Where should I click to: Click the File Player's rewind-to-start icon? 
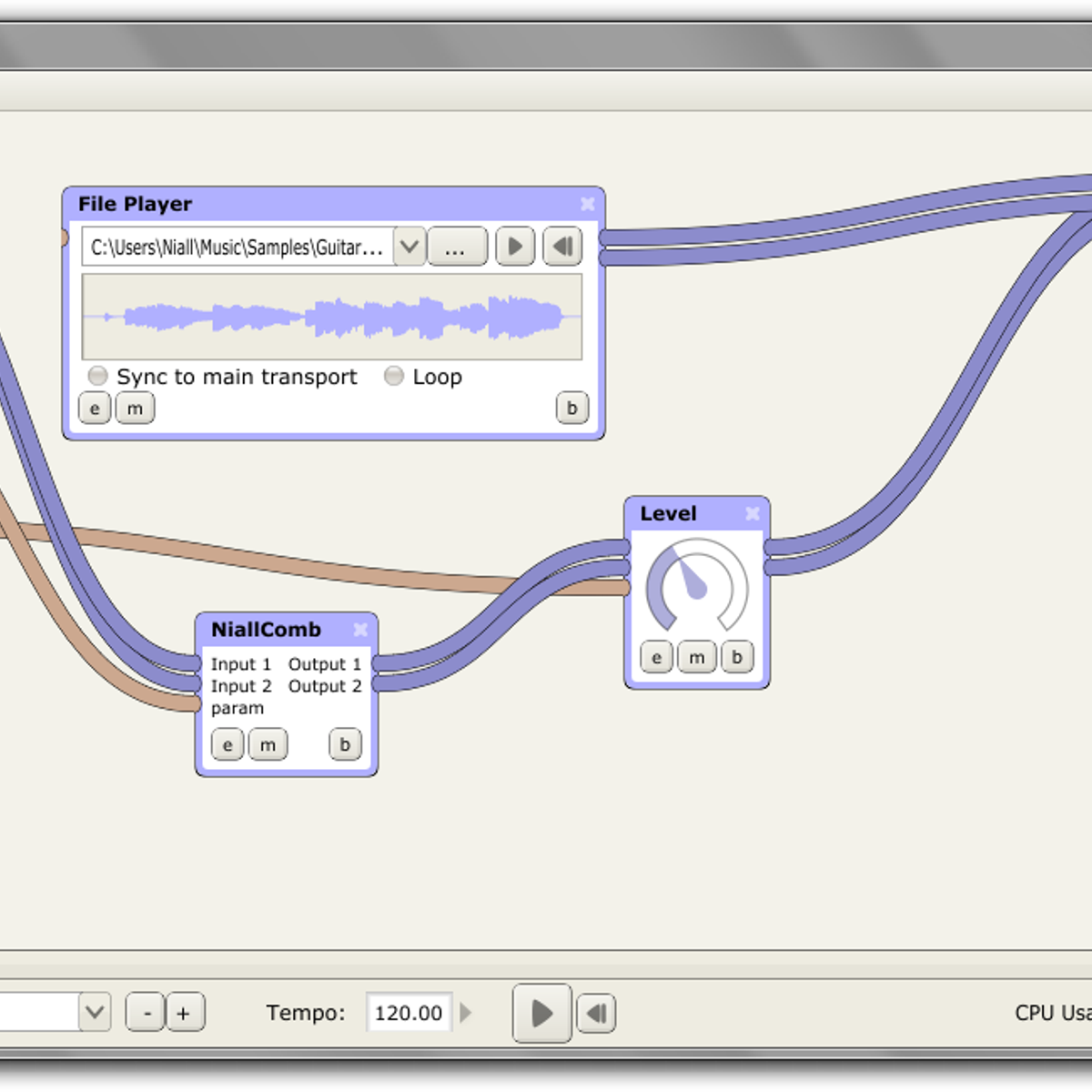pyautogui.click(x=561, y=246)
